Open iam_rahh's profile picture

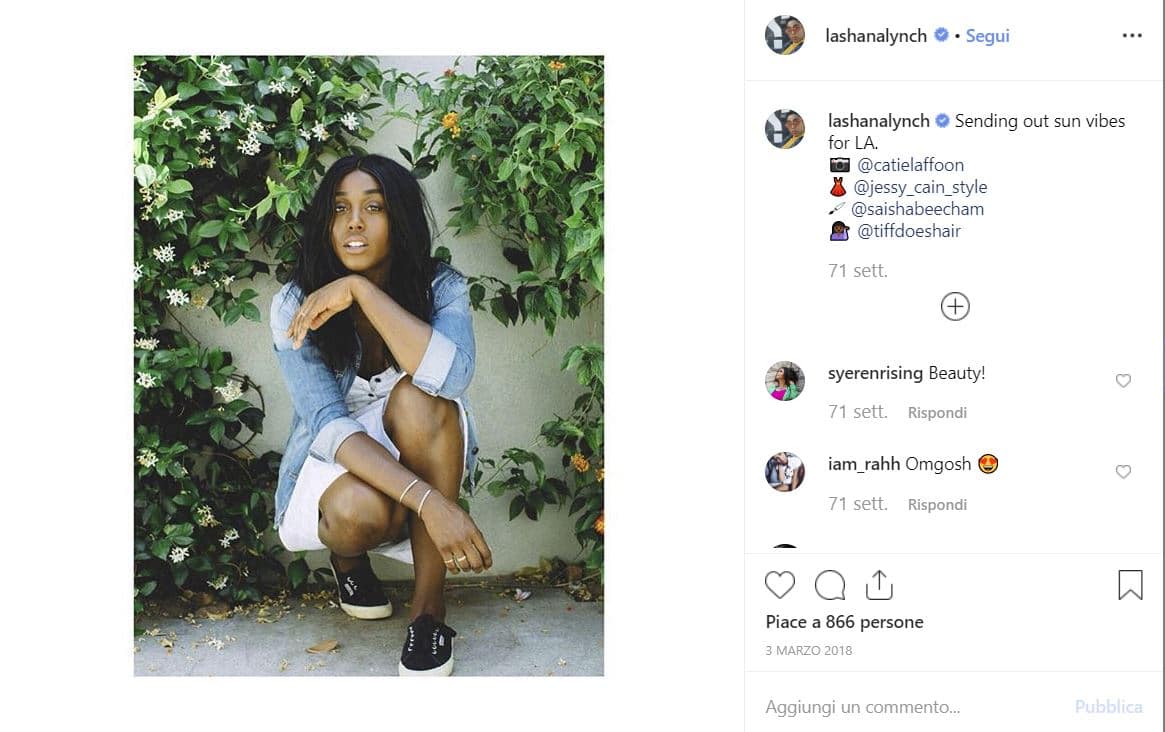[785, 472]
